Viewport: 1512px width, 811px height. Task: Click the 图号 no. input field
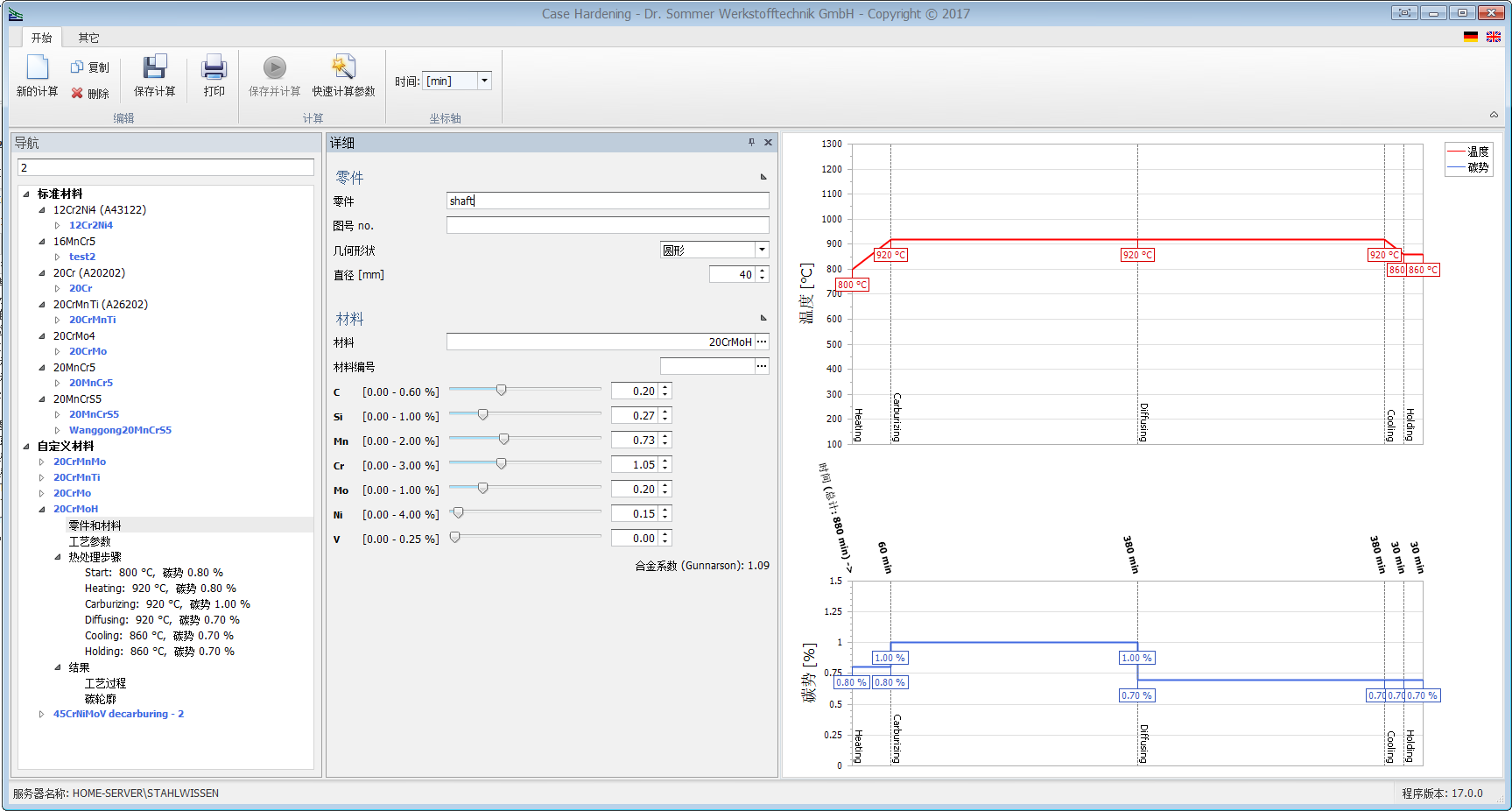[608, 225]
